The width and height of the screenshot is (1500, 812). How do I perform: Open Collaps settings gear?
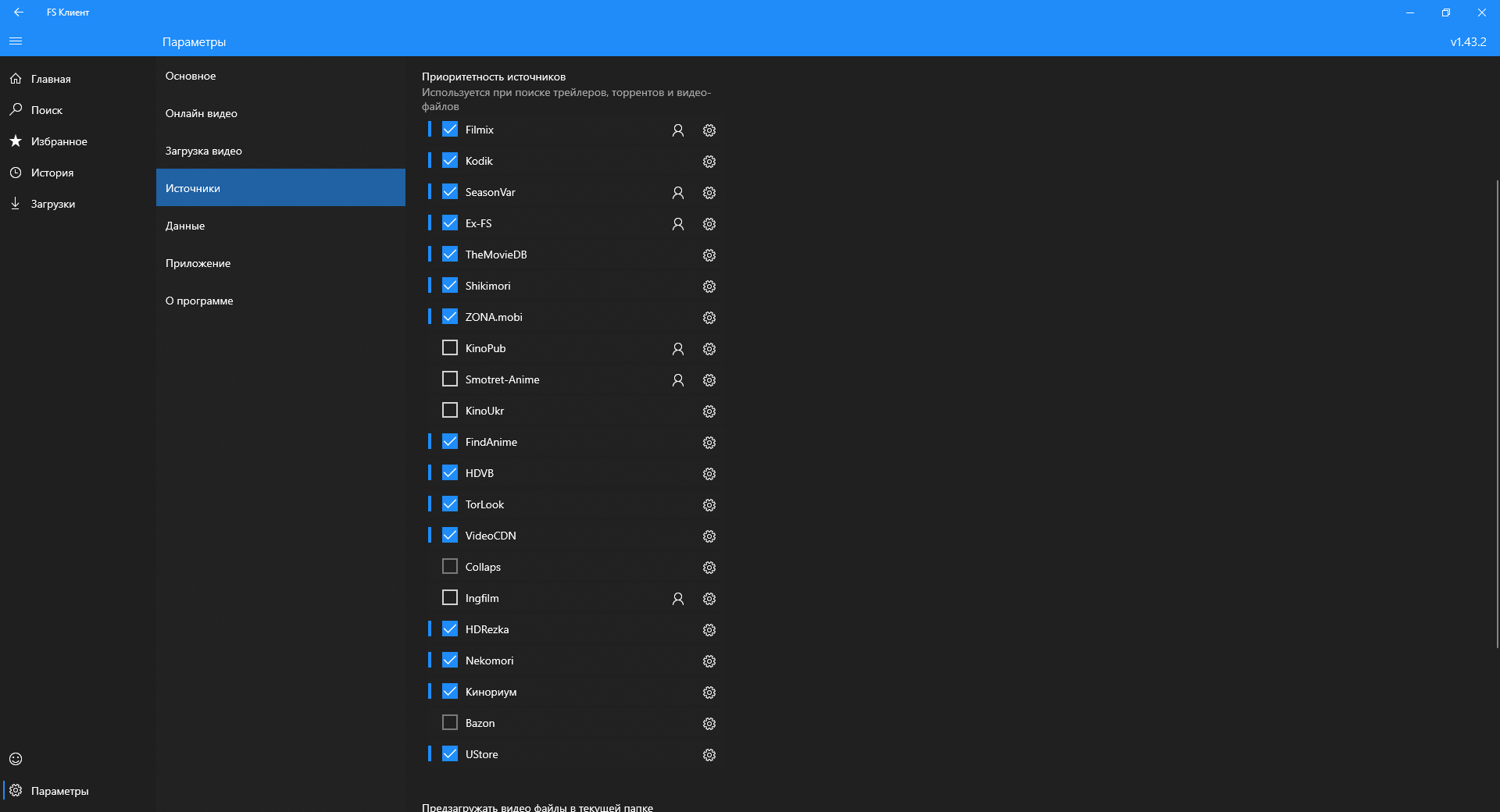(709, 568)
